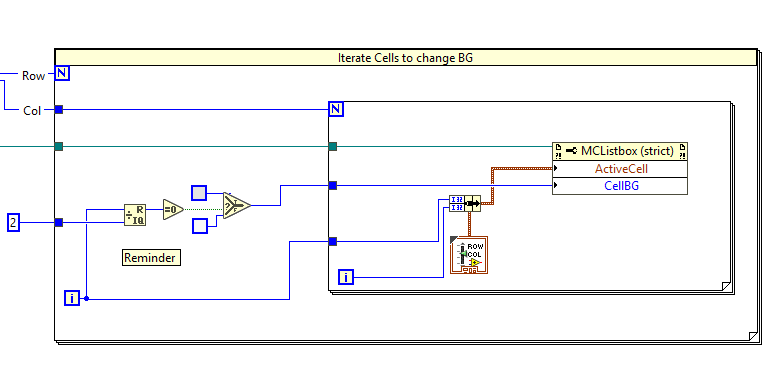Select the Equal To 0 comparison node

pos(173,210)
